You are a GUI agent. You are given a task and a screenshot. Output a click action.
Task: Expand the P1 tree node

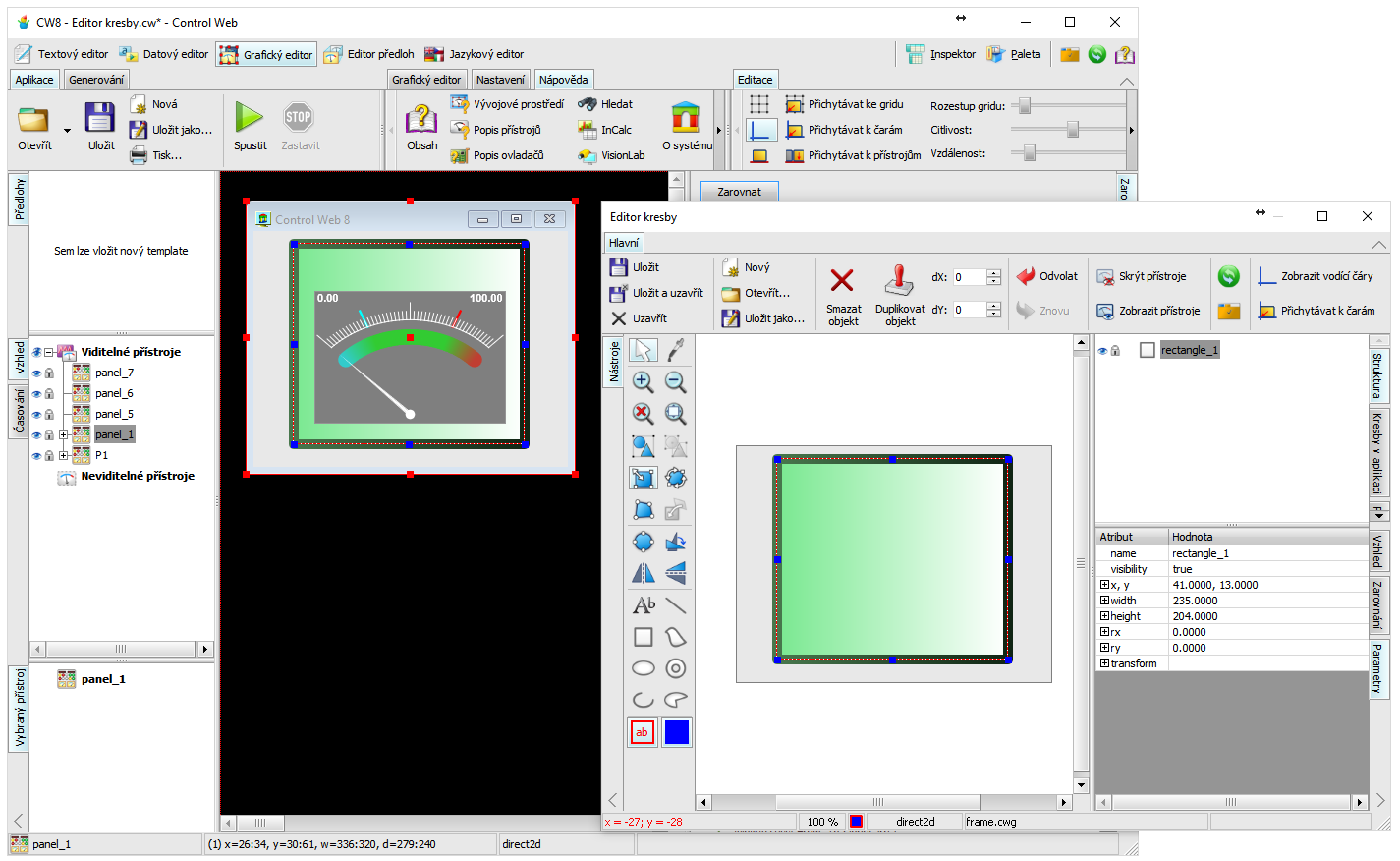[x=64, y=455]
